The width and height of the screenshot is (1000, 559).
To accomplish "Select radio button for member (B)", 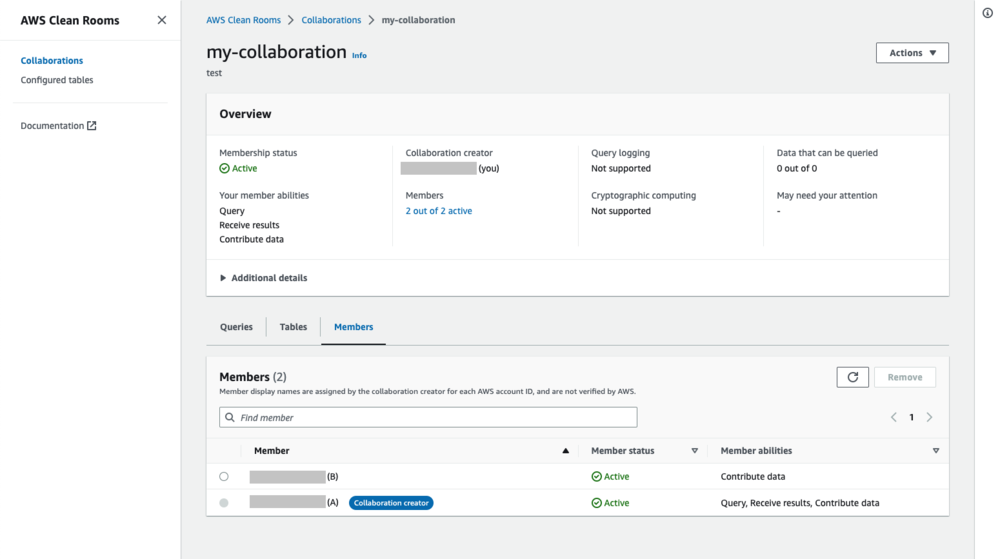I will point(224,477).
